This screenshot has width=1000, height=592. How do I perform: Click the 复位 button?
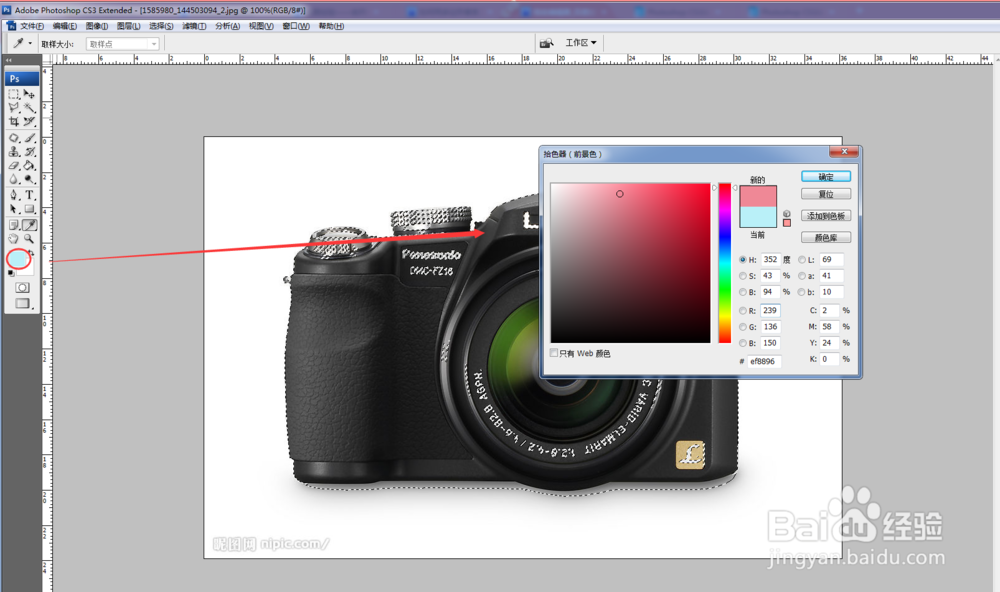[x=826, y=194]
